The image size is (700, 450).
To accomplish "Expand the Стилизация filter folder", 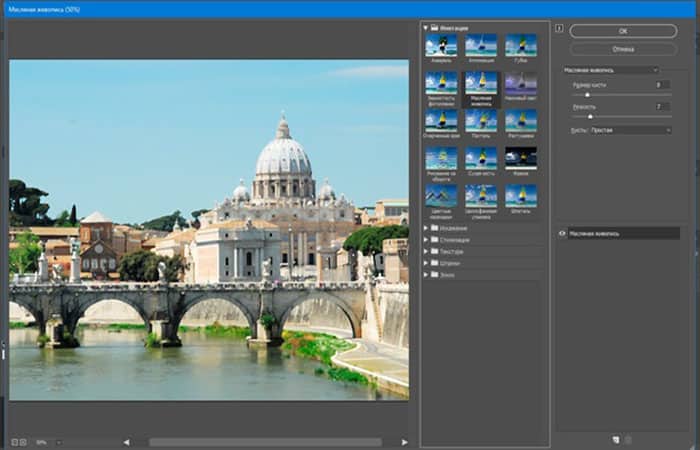I will 426,240.
